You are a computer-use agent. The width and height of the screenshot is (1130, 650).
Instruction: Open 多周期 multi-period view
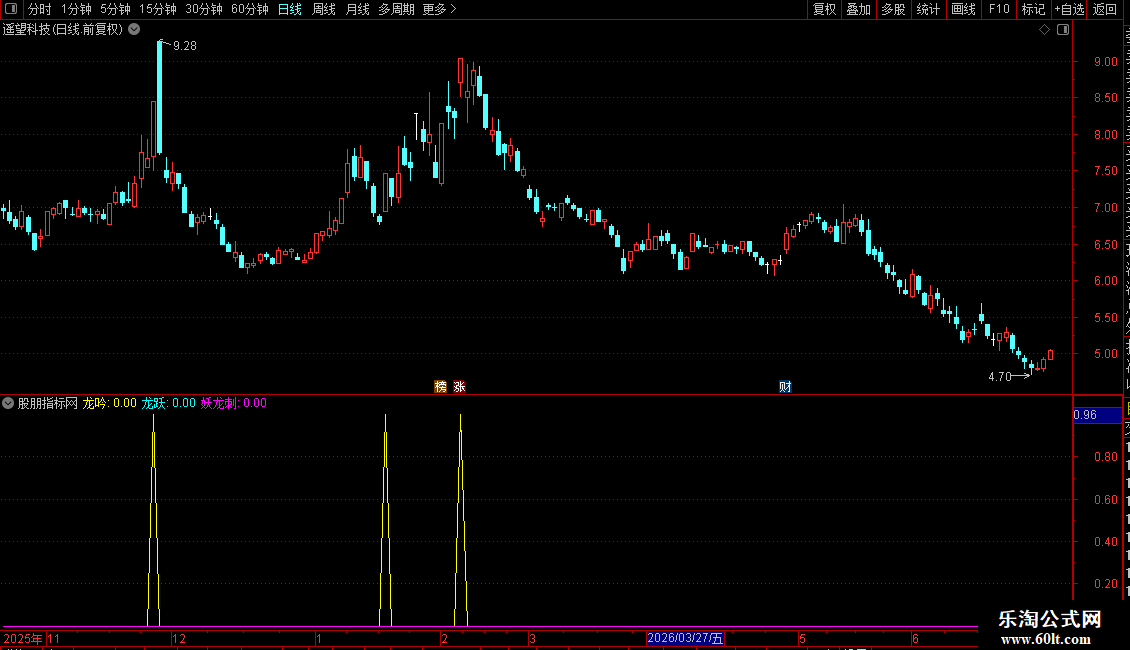(x=396, y=9)
